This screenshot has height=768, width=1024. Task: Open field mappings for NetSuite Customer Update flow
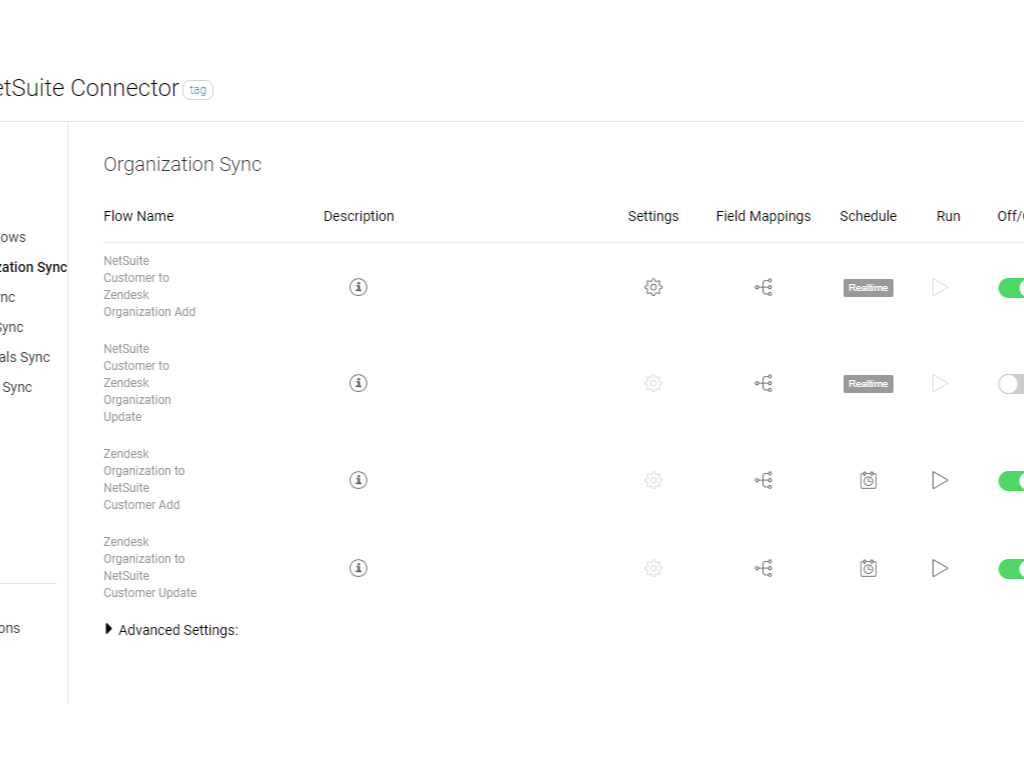764,568
